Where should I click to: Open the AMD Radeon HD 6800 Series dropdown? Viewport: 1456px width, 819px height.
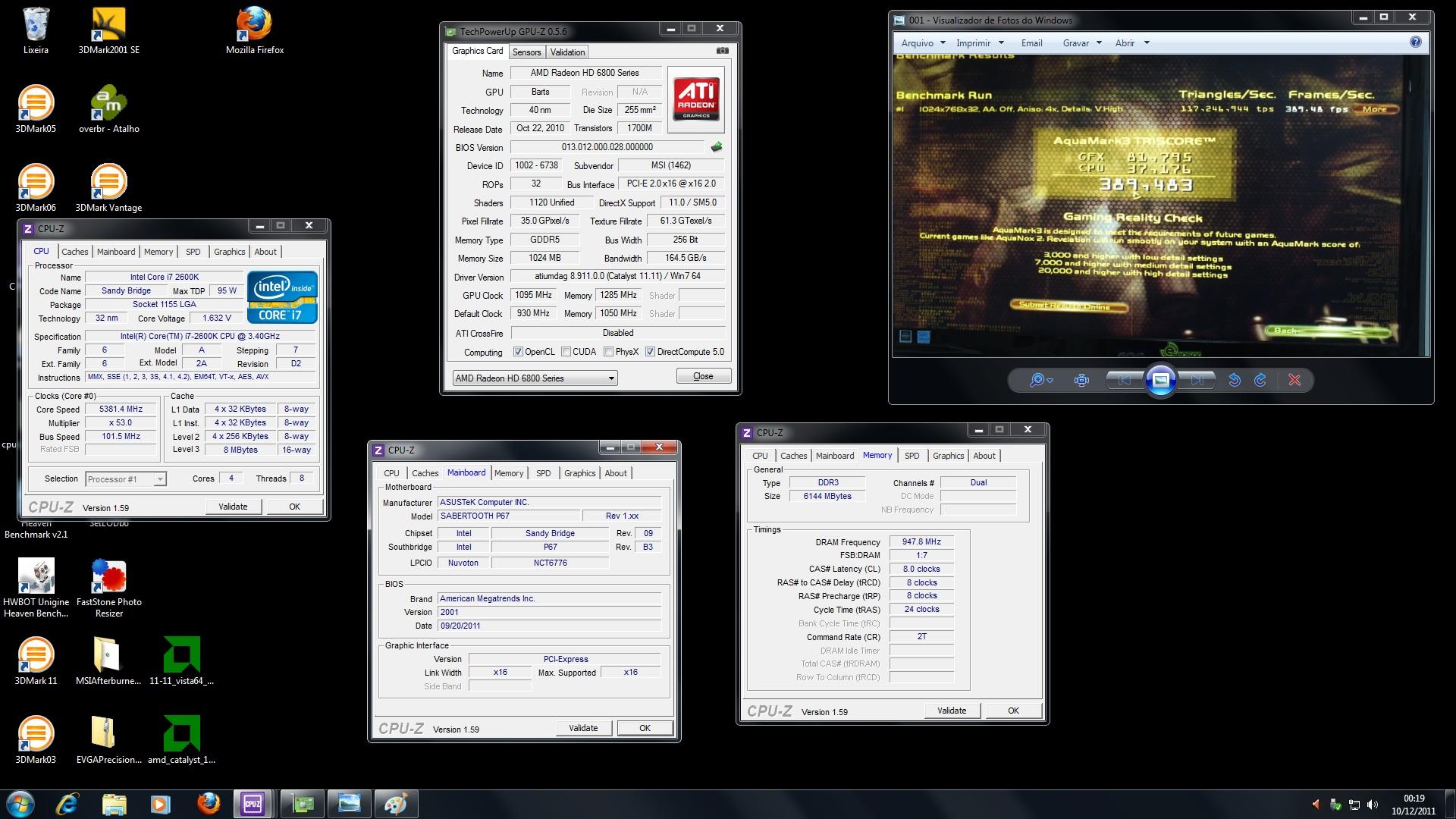(x=535, y=378)
